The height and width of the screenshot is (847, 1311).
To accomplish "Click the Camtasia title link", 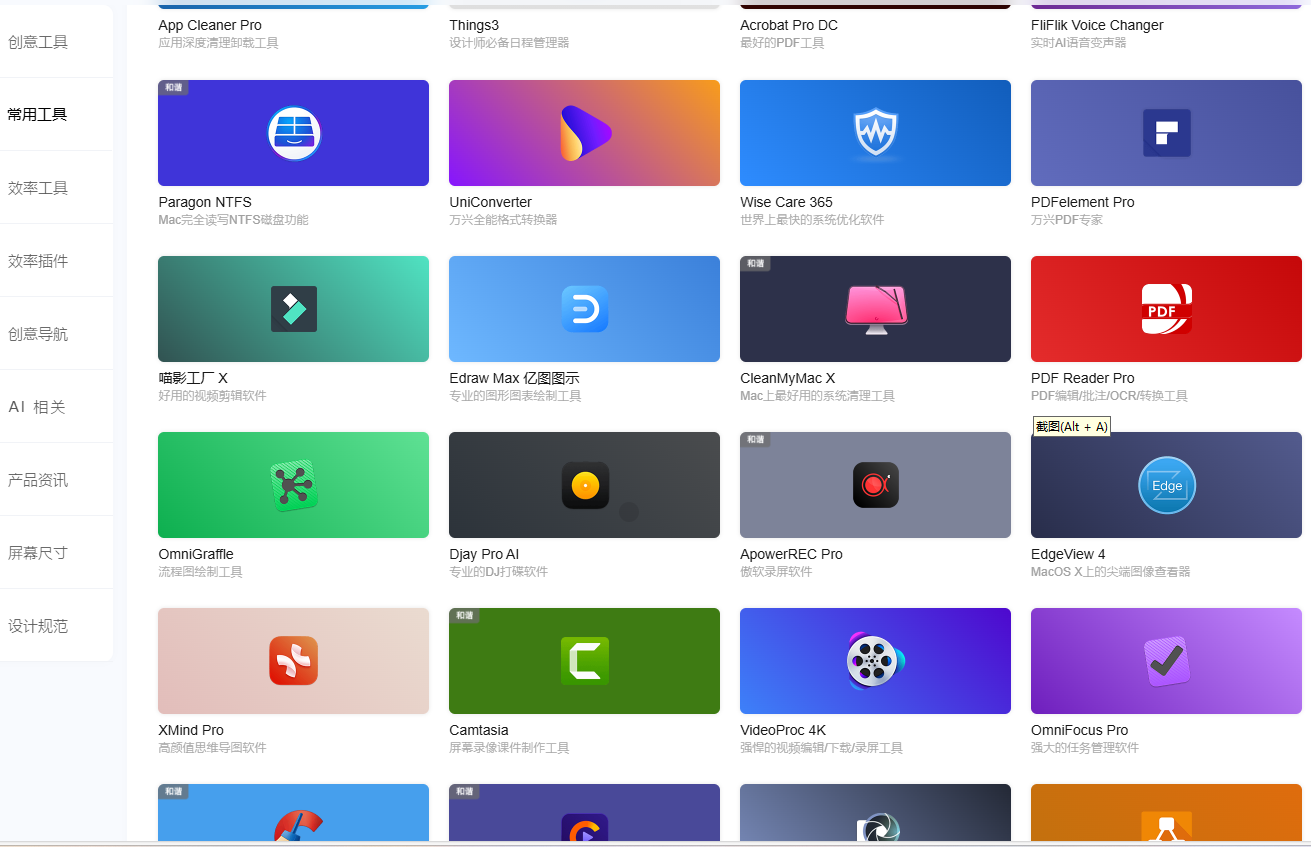I will (479, 730).
